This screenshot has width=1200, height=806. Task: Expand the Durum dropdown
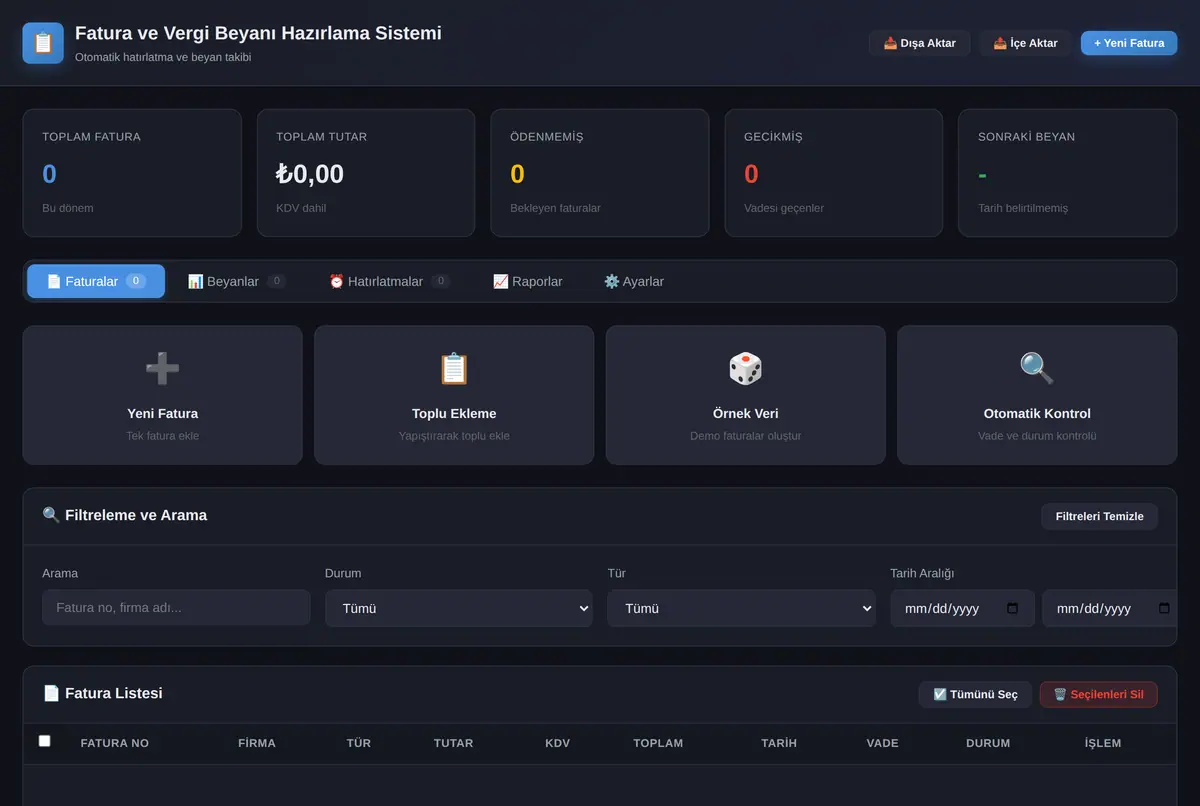[x=459, y=608]
